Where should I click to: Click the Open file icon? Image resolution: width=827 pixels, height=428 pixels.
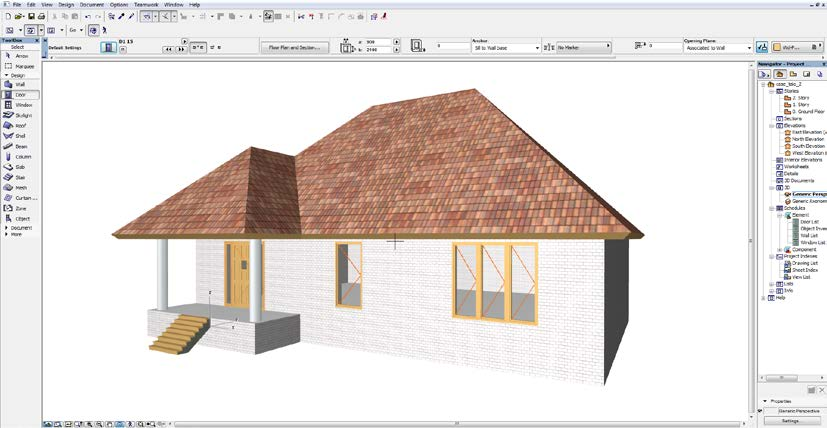[18, 17]
